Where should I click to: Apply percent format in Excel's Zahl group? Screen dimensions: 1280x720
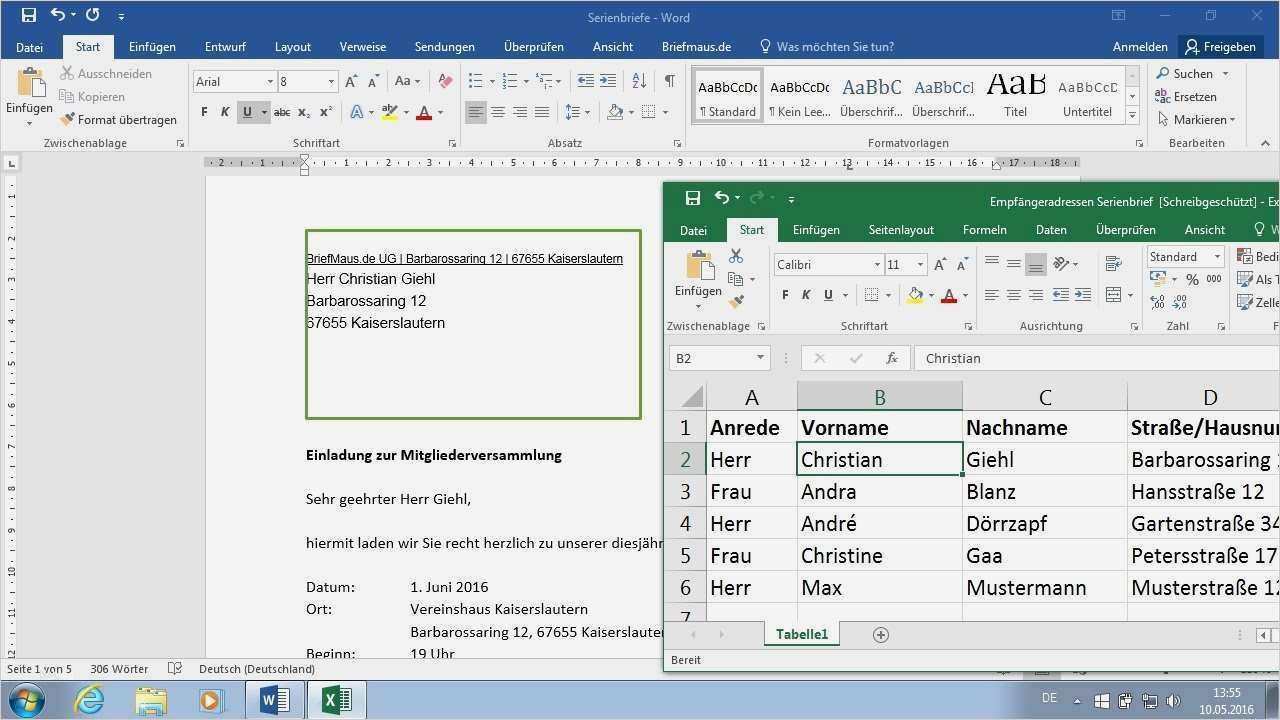click(1193, 279)
